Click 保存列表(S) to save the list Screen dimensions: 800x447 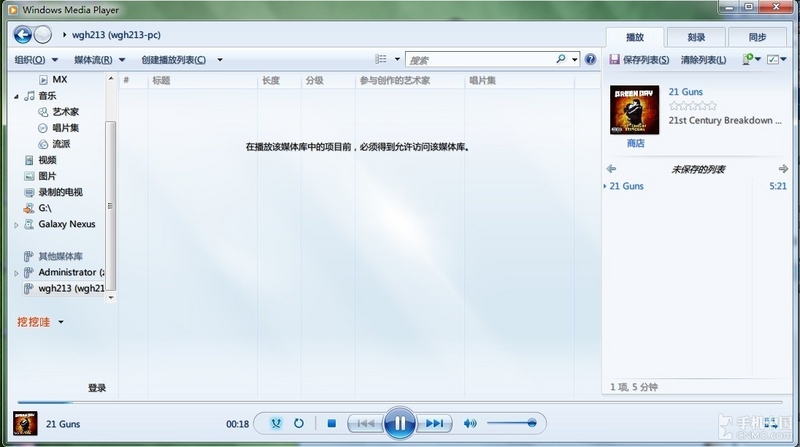point(640,60)
